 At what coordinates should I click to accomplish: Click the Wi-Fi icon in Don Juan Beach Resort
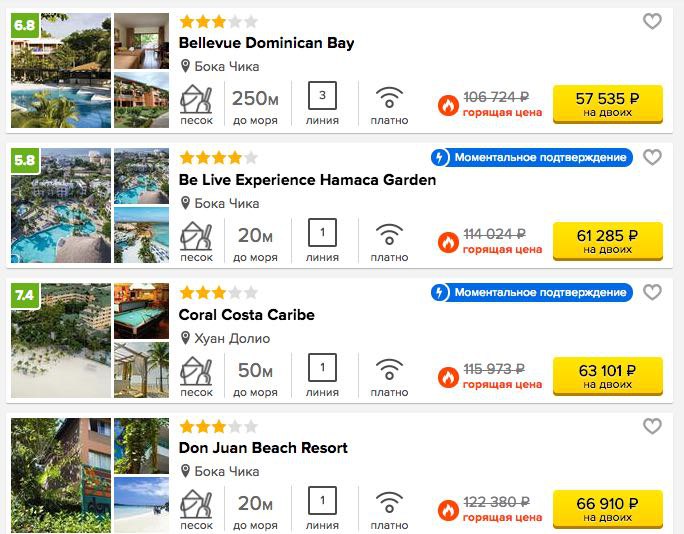(x=389, y=502)
